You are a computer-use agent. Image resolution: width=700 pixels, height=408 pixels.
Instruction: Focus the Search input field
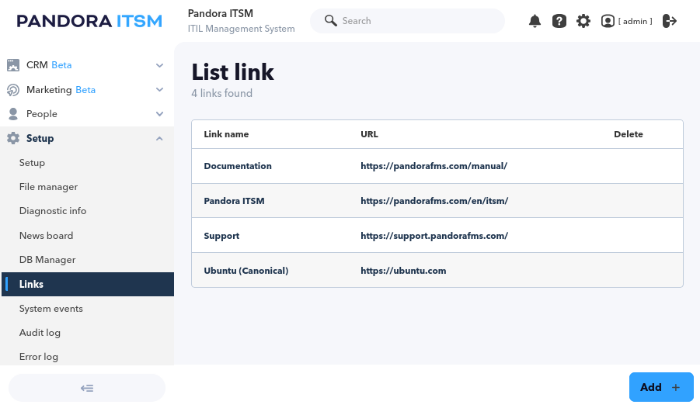click(407, 21)
